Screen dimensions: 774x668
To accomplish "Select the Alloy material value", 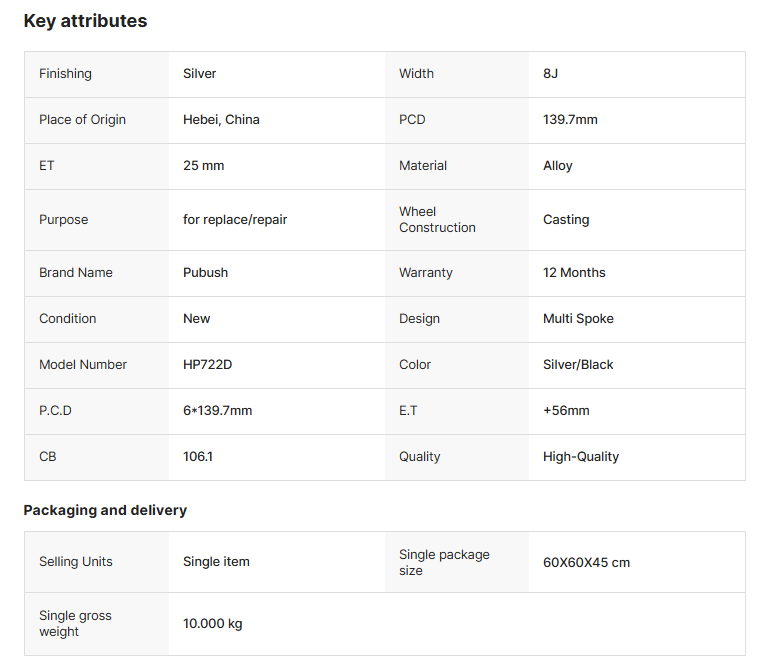I will pos(558,166).
